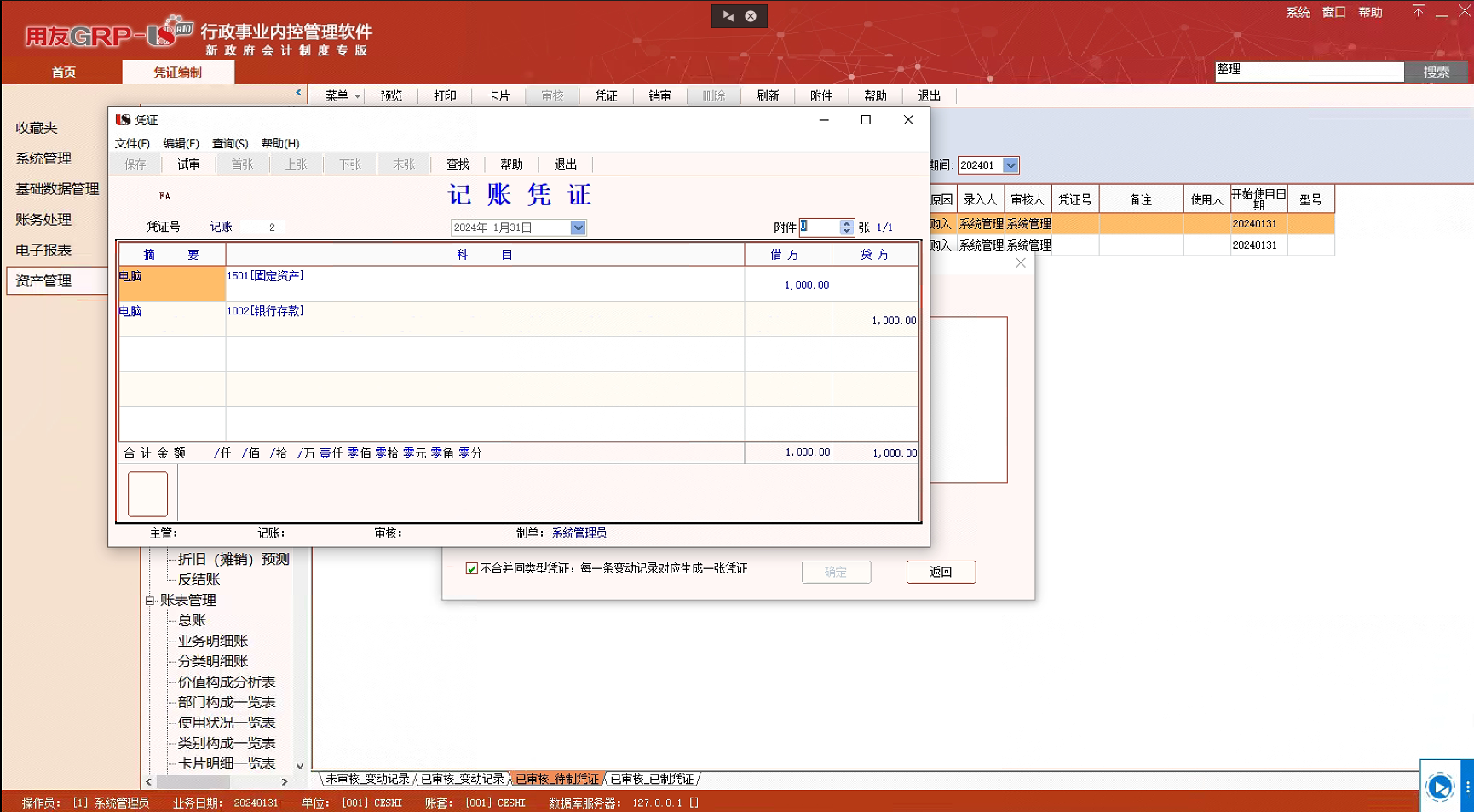1474x812 pixels.
Task: Close the small background dialog with X
Action: tap(1021, 262)
